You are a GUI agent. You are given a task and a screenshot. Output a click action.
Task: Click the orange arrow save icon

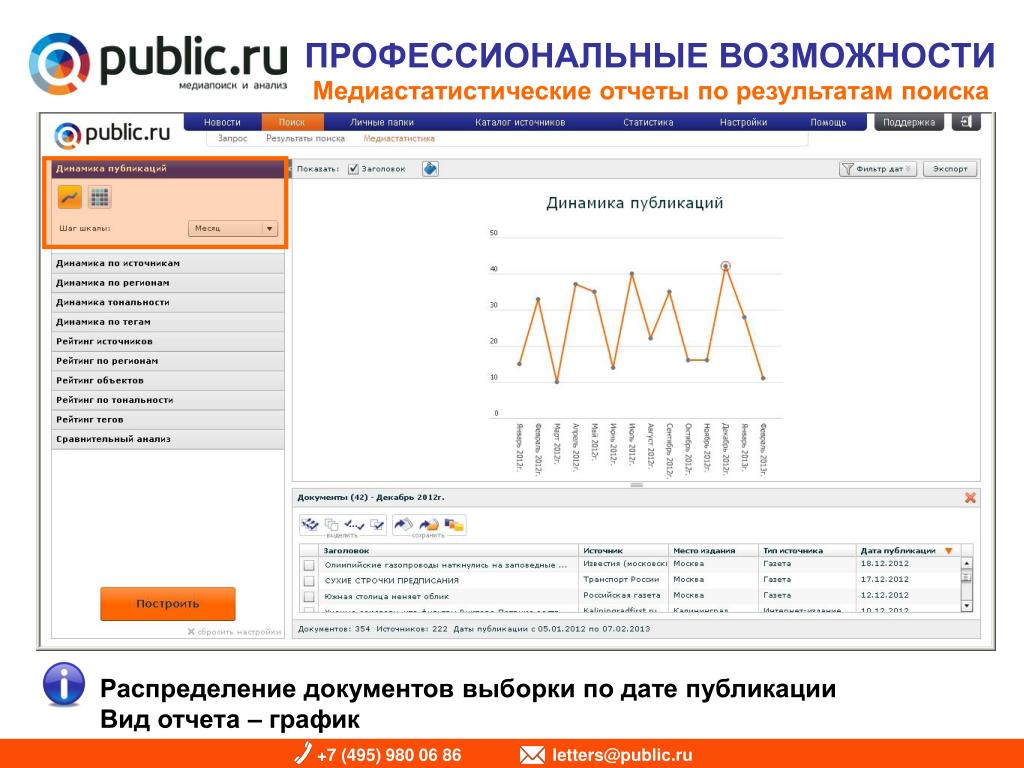point(429,524)
